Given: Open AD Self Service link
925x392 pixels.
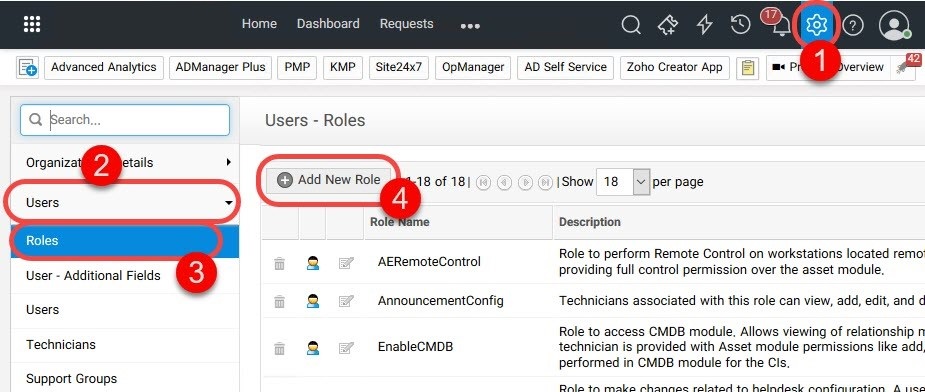Looking at the screenshot, I should [565, 67].
